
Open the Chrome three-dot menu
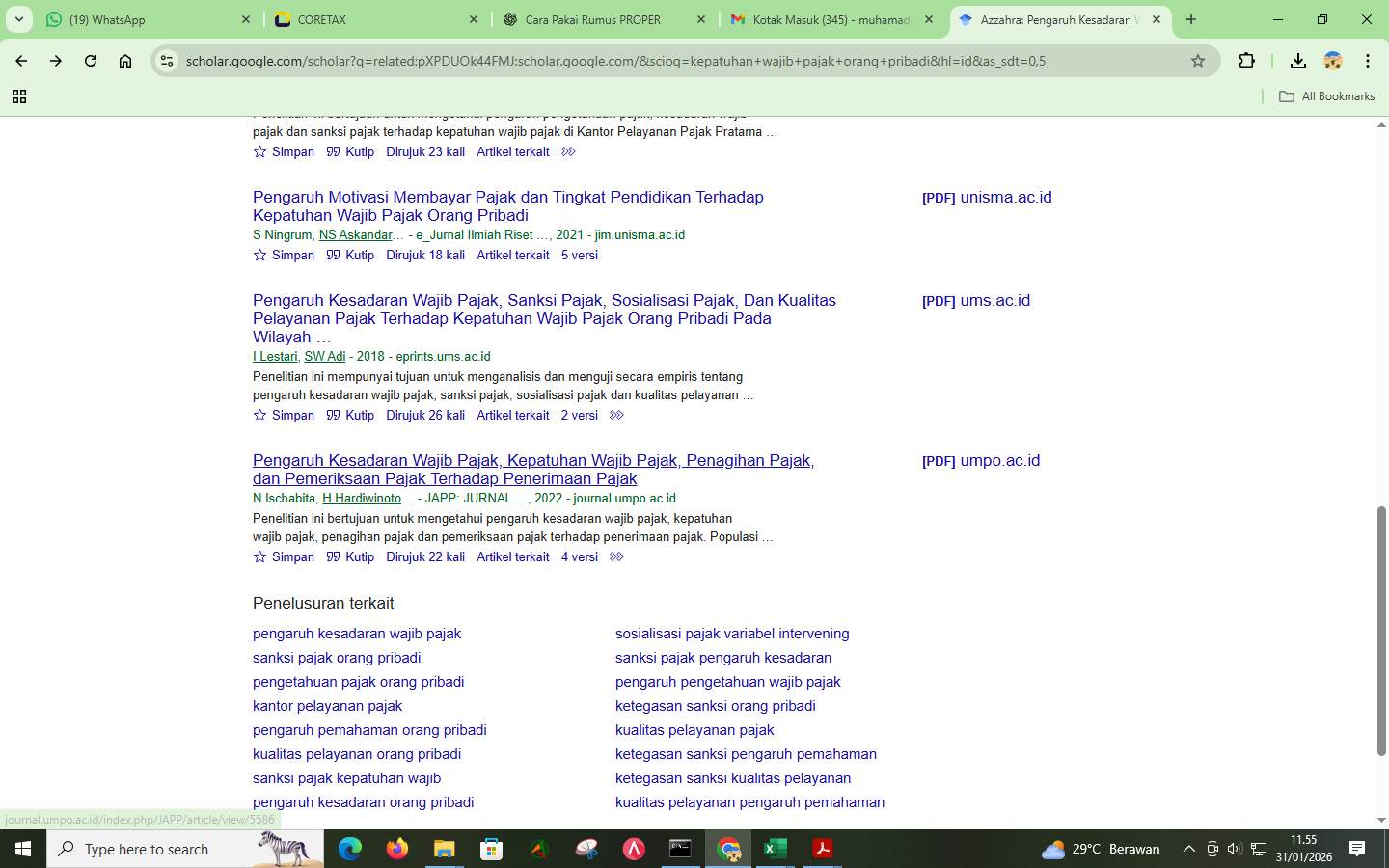pyautogui.click(x=1368, y=60)
